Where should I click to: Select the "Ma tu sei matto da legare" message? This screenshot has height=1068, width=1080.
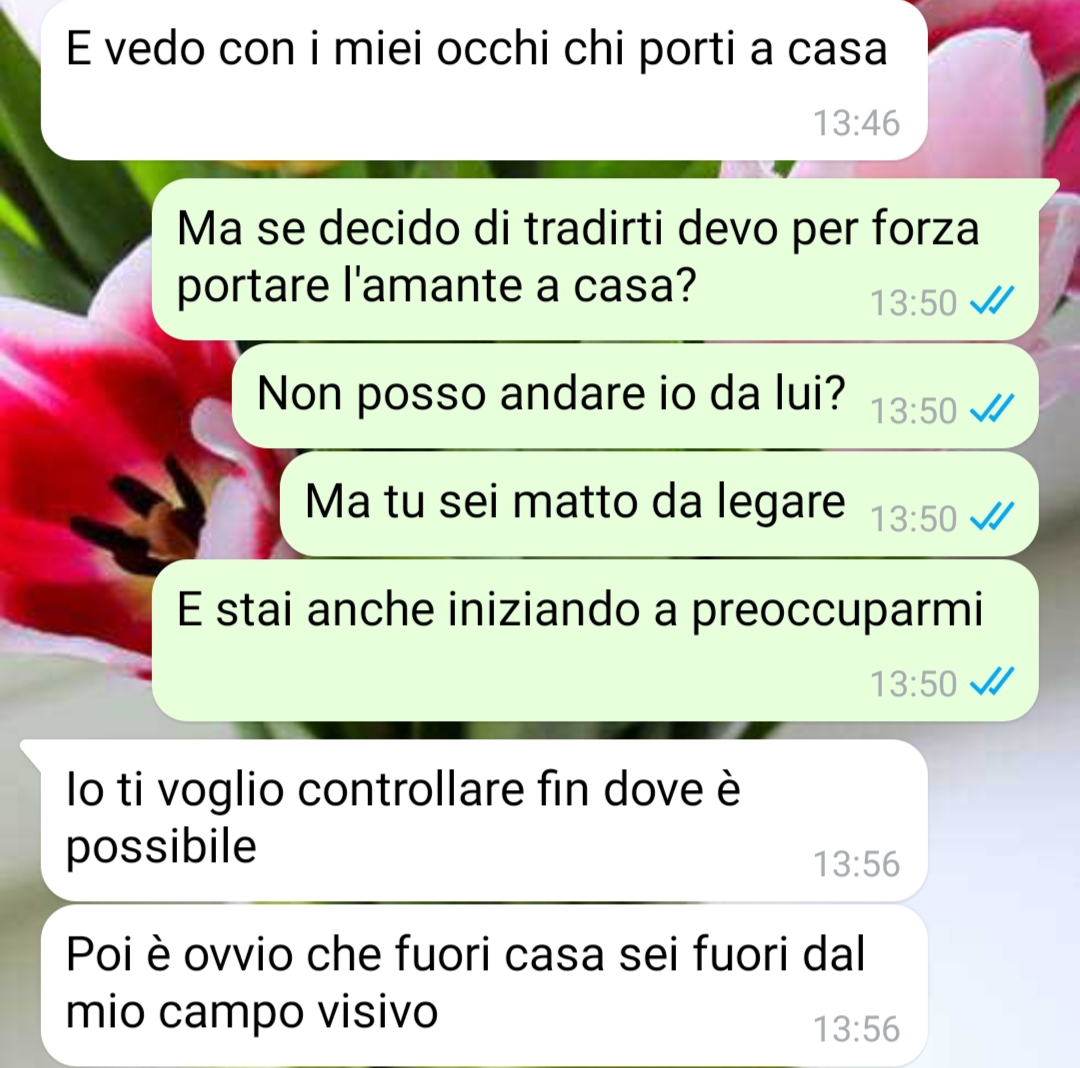pyautogui.click(x=659, y=504)
